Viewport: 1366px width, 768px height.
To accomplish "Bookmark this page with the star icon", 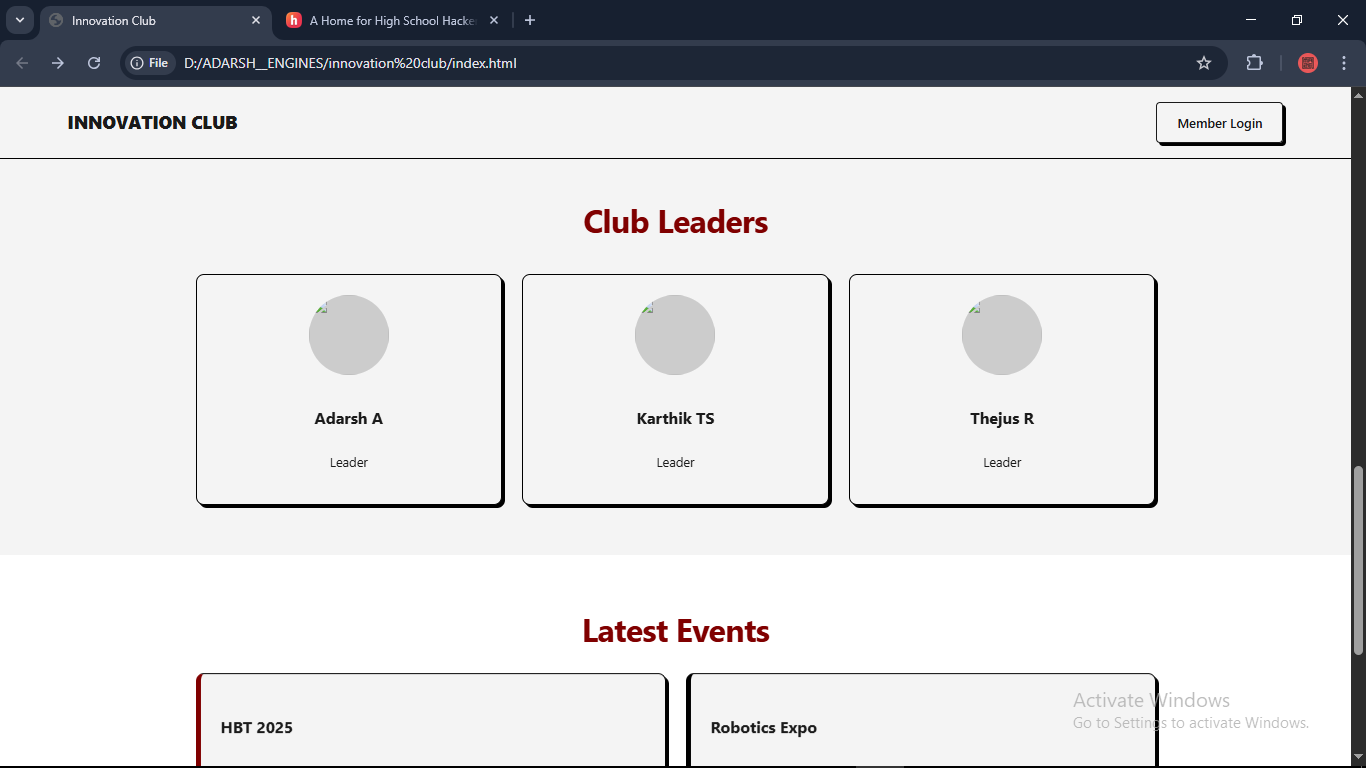I will tap(1204, 63).
